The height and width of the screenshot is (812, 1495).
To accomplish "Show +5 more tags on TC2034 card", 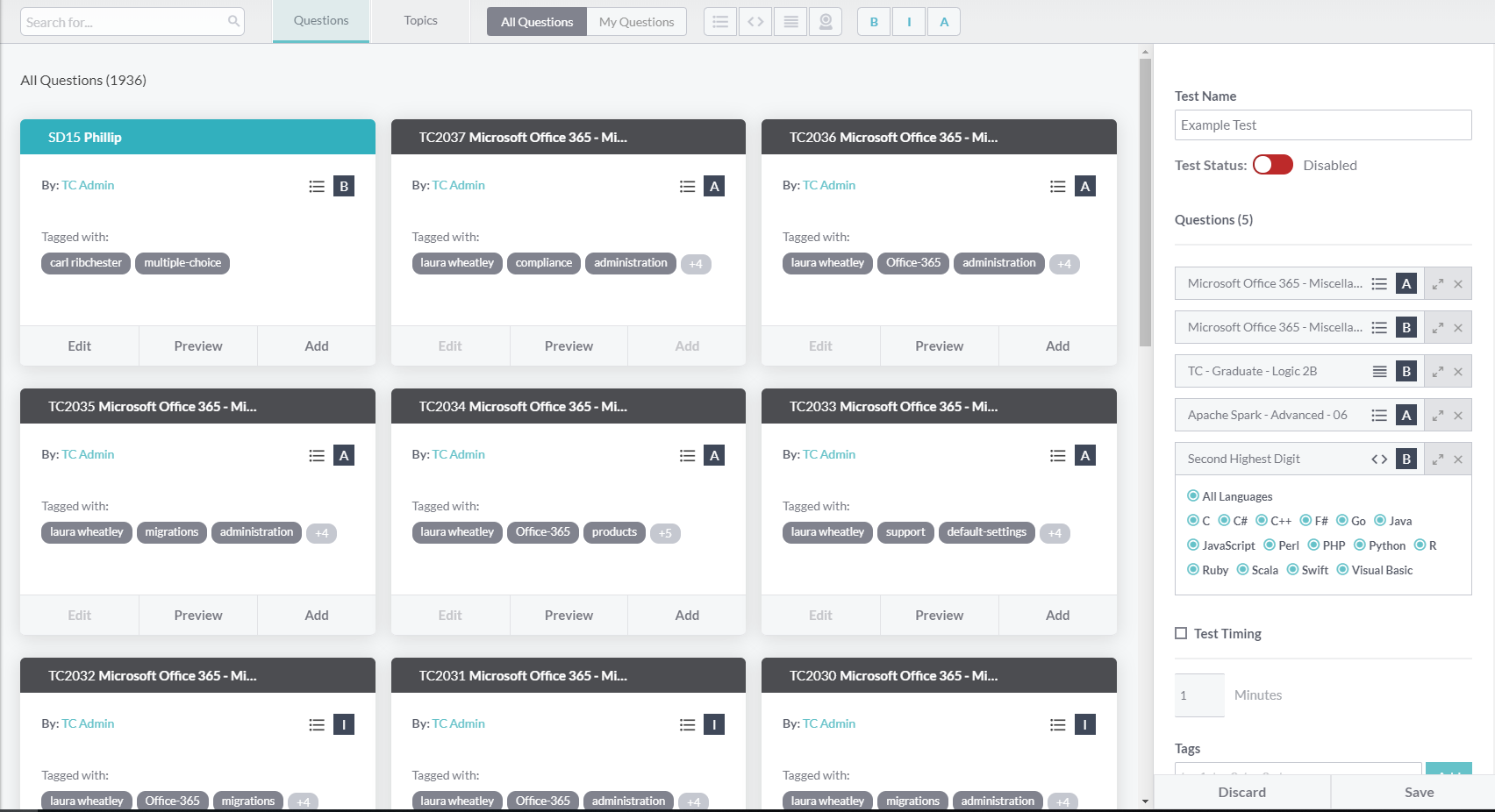I will coord(666,533).
